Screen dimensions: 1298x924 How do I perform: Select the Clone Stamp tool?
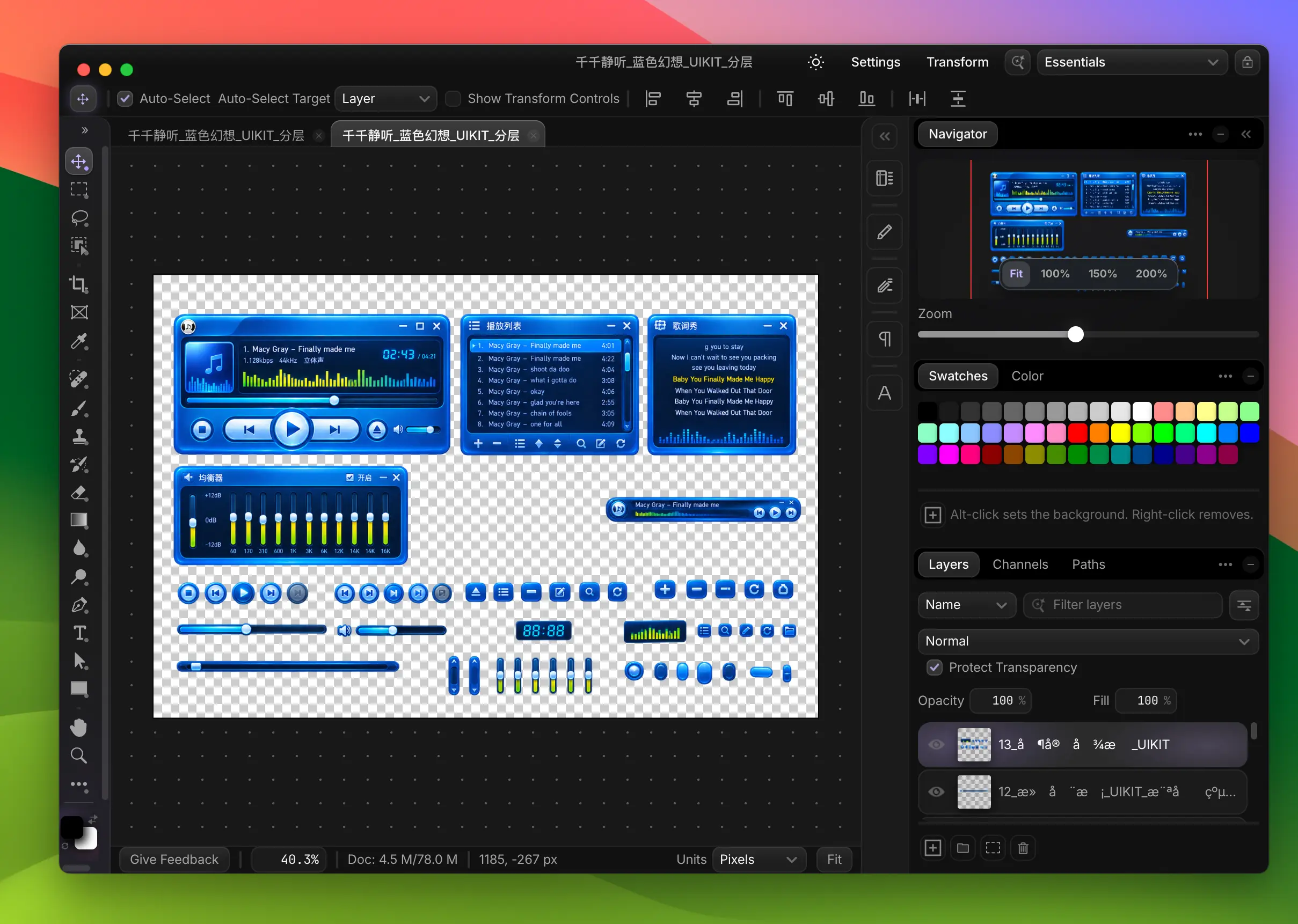(79, 436)
